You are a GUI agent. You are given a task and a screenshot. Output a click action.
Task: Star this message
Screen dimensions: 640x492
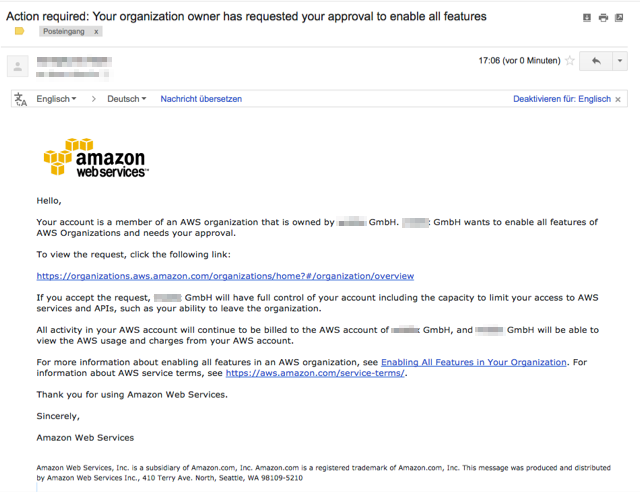point(570,61)
